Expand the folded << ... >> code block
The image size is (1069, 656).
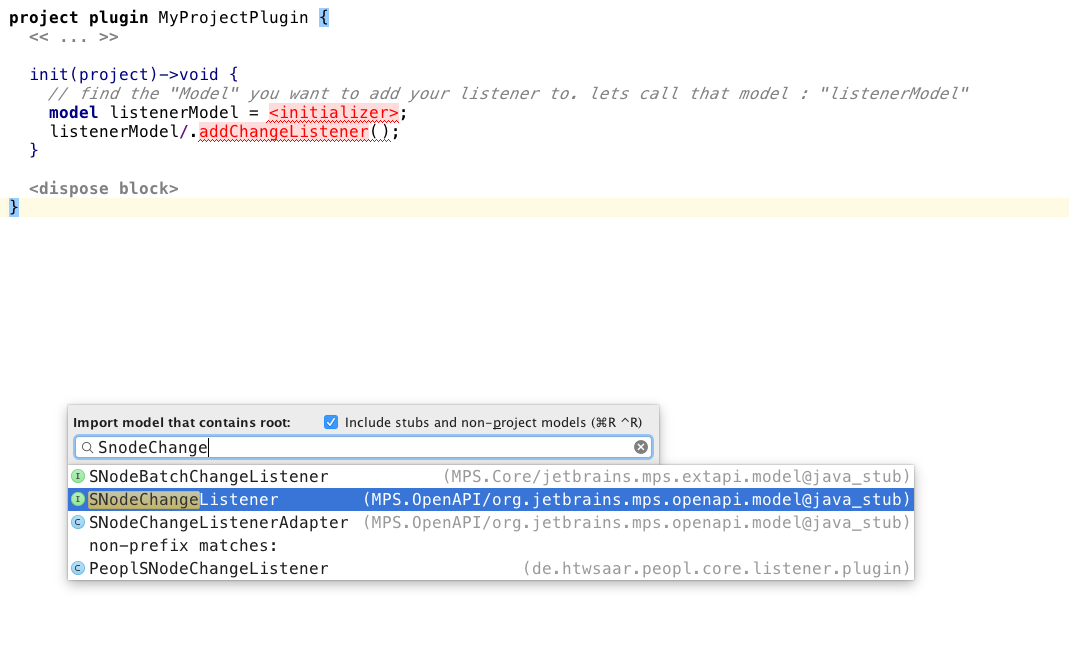73,37
